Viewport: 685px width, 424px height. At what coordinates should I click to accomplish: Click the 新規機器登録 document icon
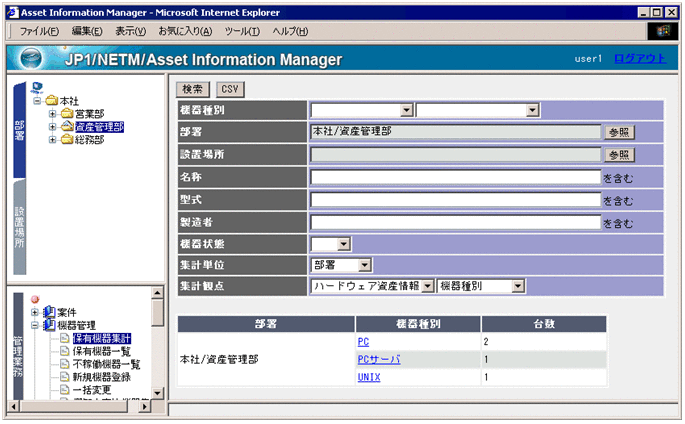(64, 376)
